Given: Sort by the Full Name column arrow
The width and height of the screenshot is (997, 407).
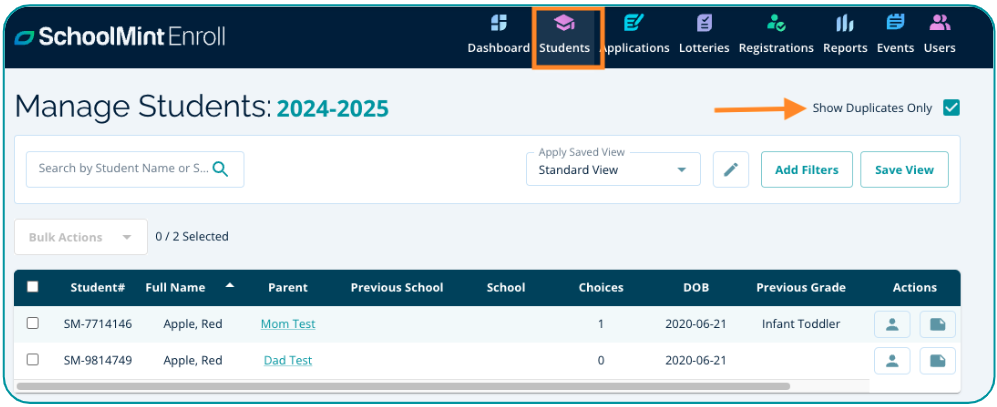Looking at the screenshot, I should tap(230, 286).
